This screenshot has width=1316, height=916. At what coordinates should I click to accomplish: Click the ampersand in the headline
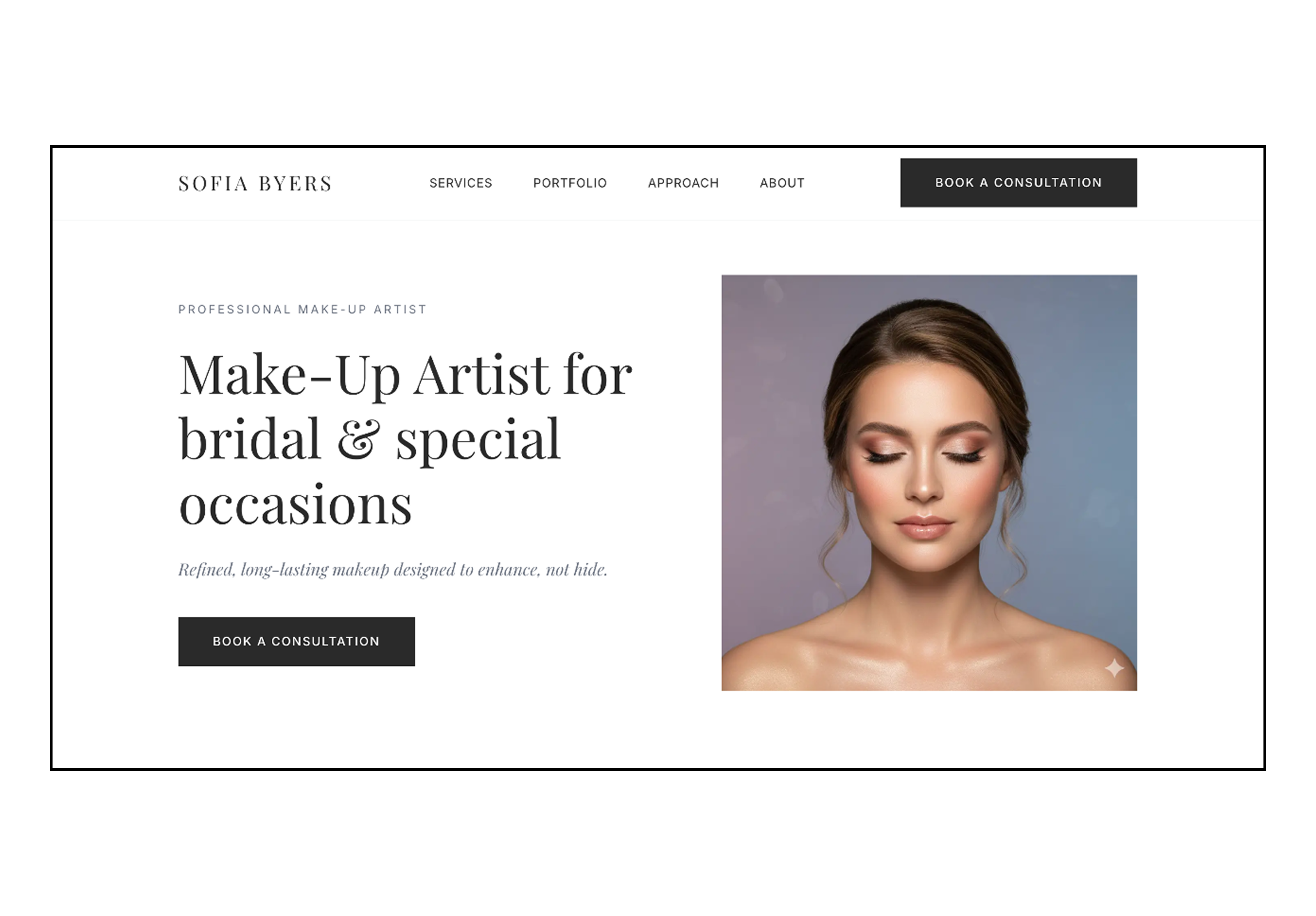pyautogui.click(x=359, y=439)
